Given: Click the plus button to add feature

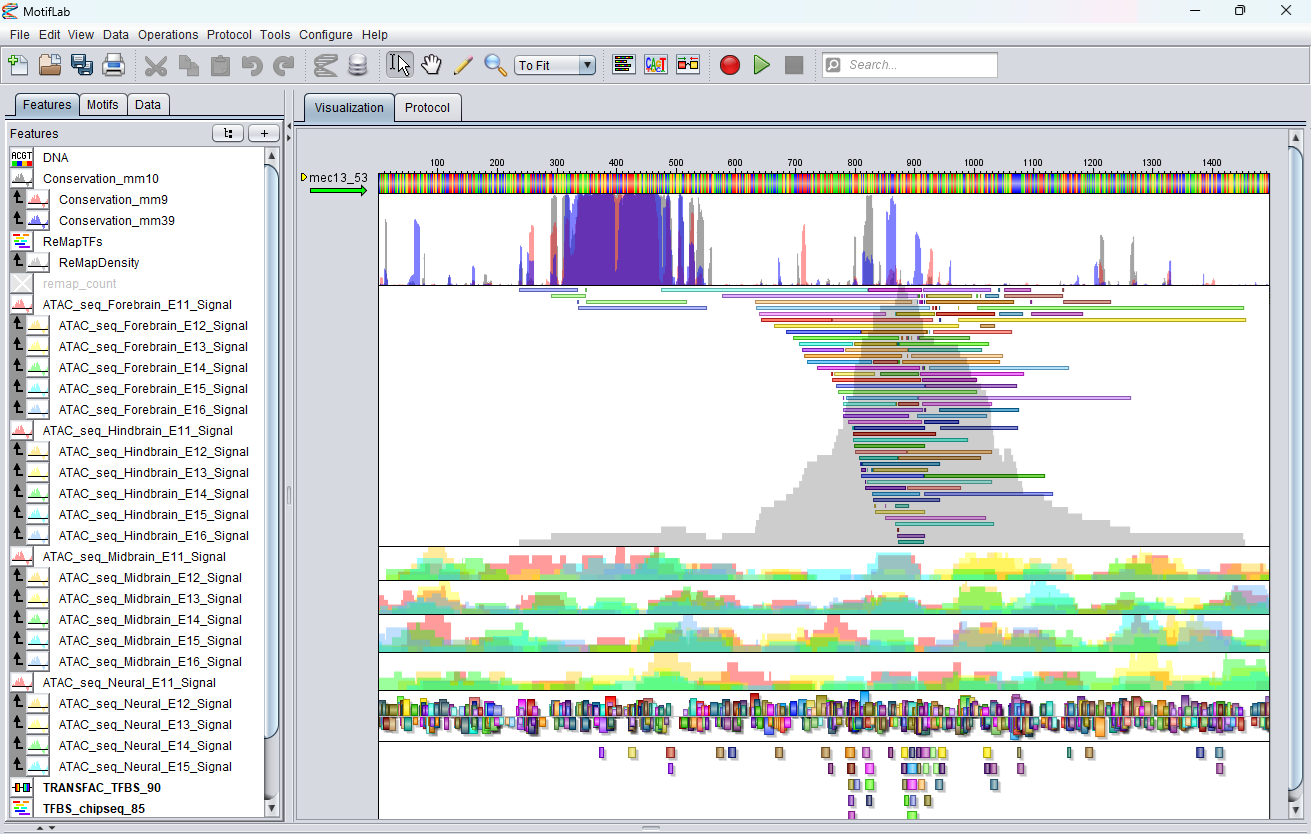Looking at the screenshot, I should click(x=264, y=133).
